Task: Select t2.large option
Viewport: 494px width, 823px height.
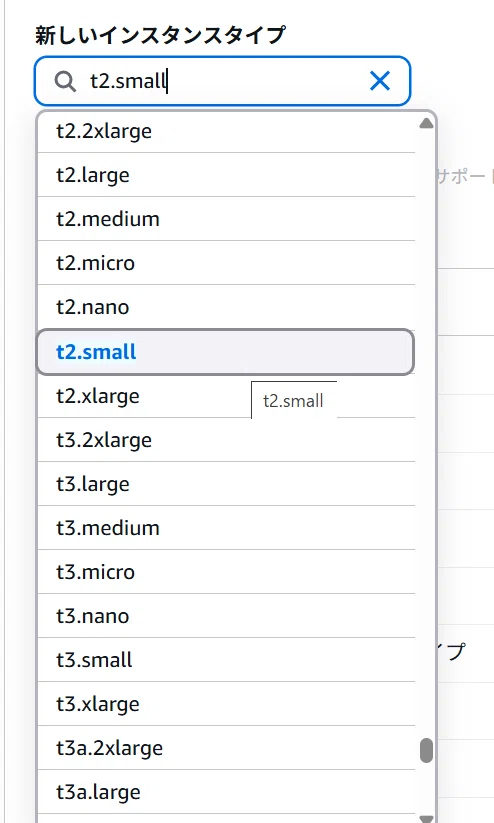Action: pos(226,175)
